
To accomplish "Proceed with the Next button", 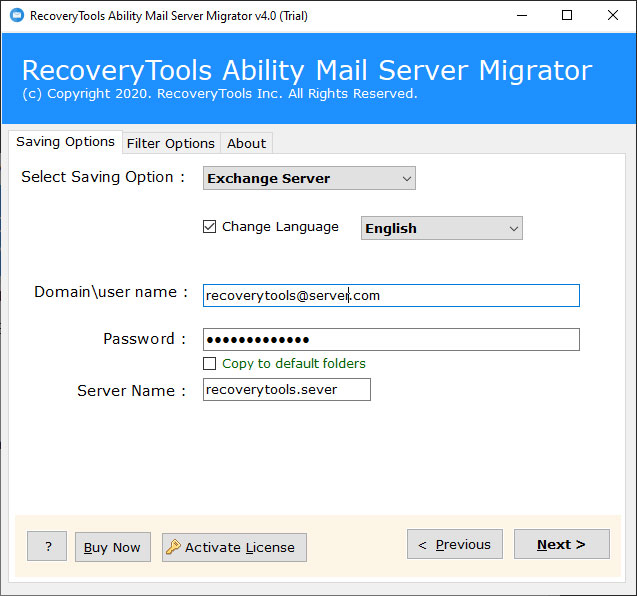I will coord(562,544).
